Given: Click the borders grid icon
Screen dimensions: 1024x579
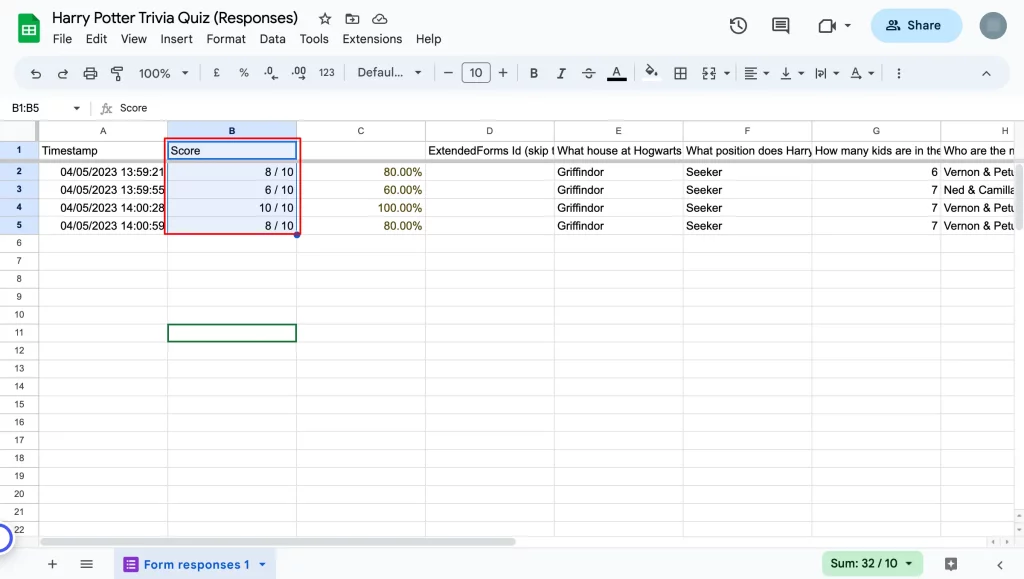Looking at the screenshot, I should point(680,73).
